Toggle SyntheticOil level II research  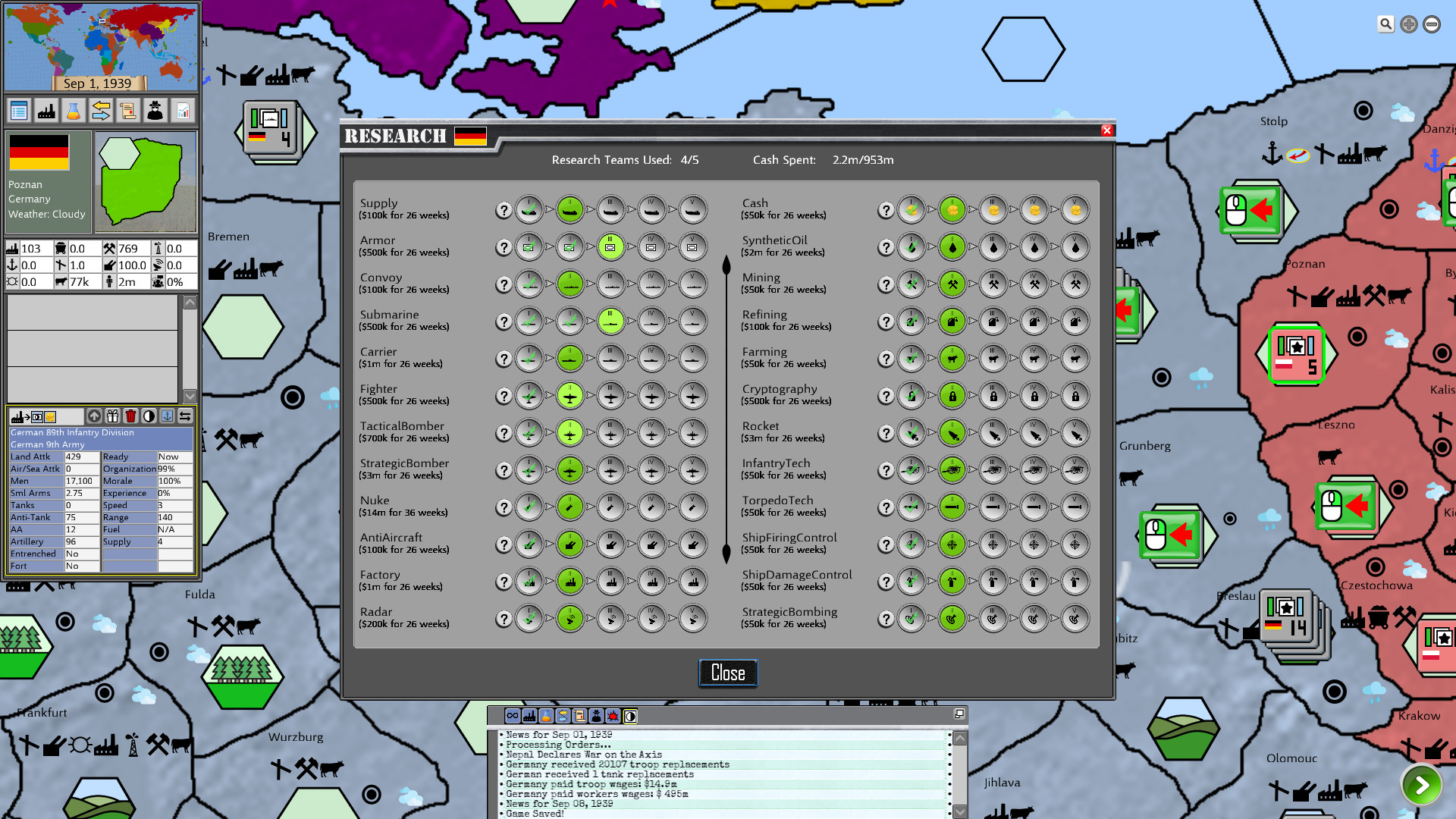[952, 246]
